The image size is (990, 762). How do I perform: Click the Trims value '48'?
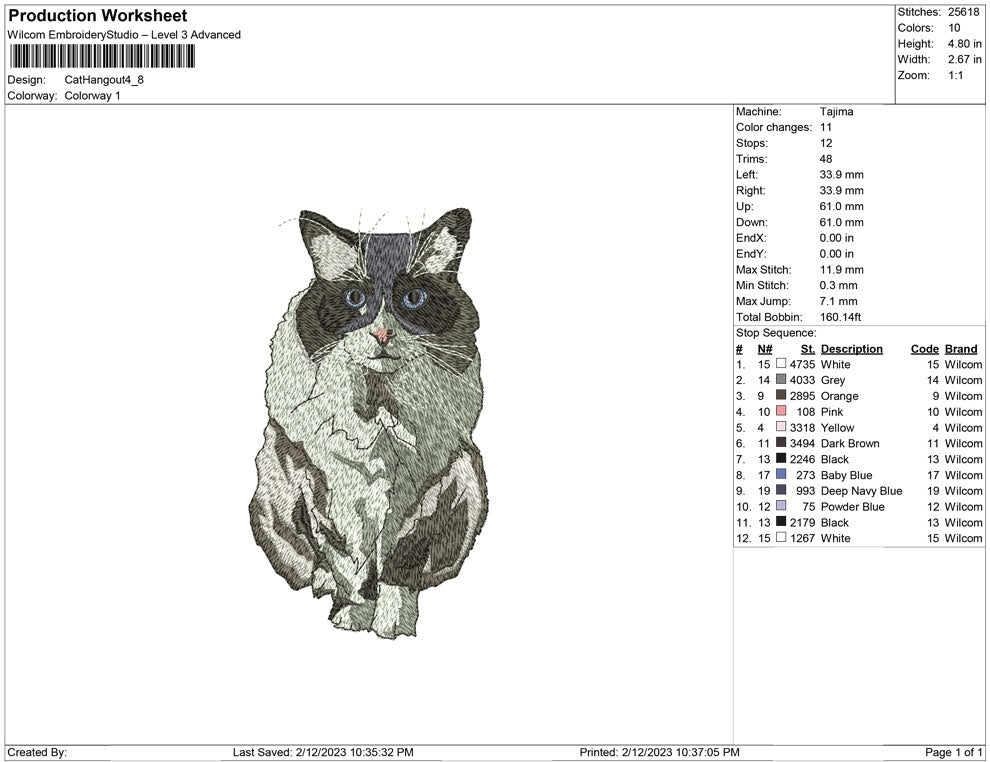coord(826,159)
